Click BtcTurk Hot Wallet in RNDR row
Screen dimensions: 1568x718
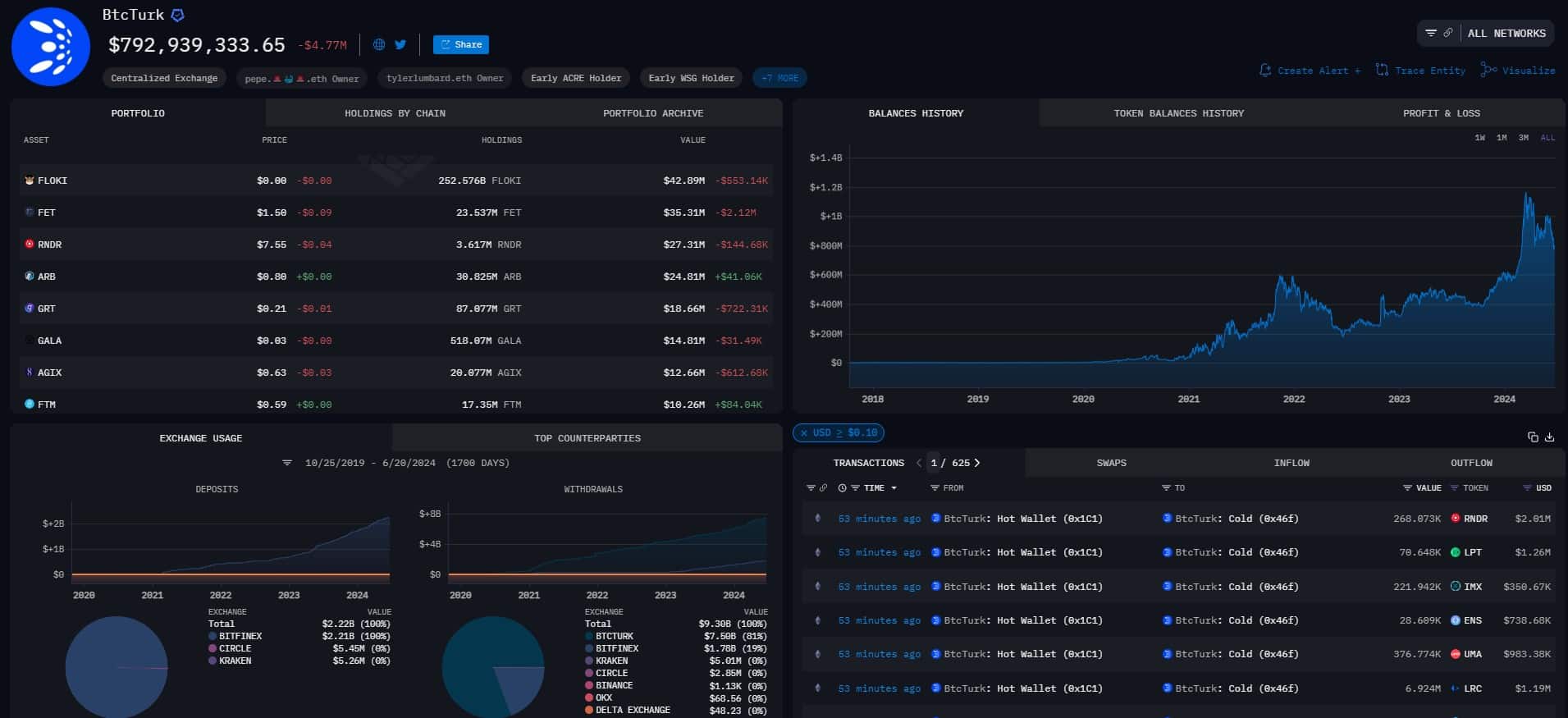pos(1022,519)
